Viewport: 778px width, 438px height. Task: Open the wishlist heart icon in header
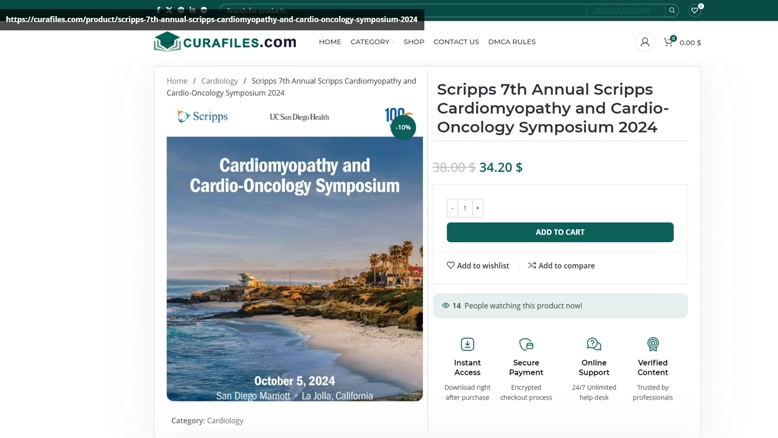click(x=695, y=10)
